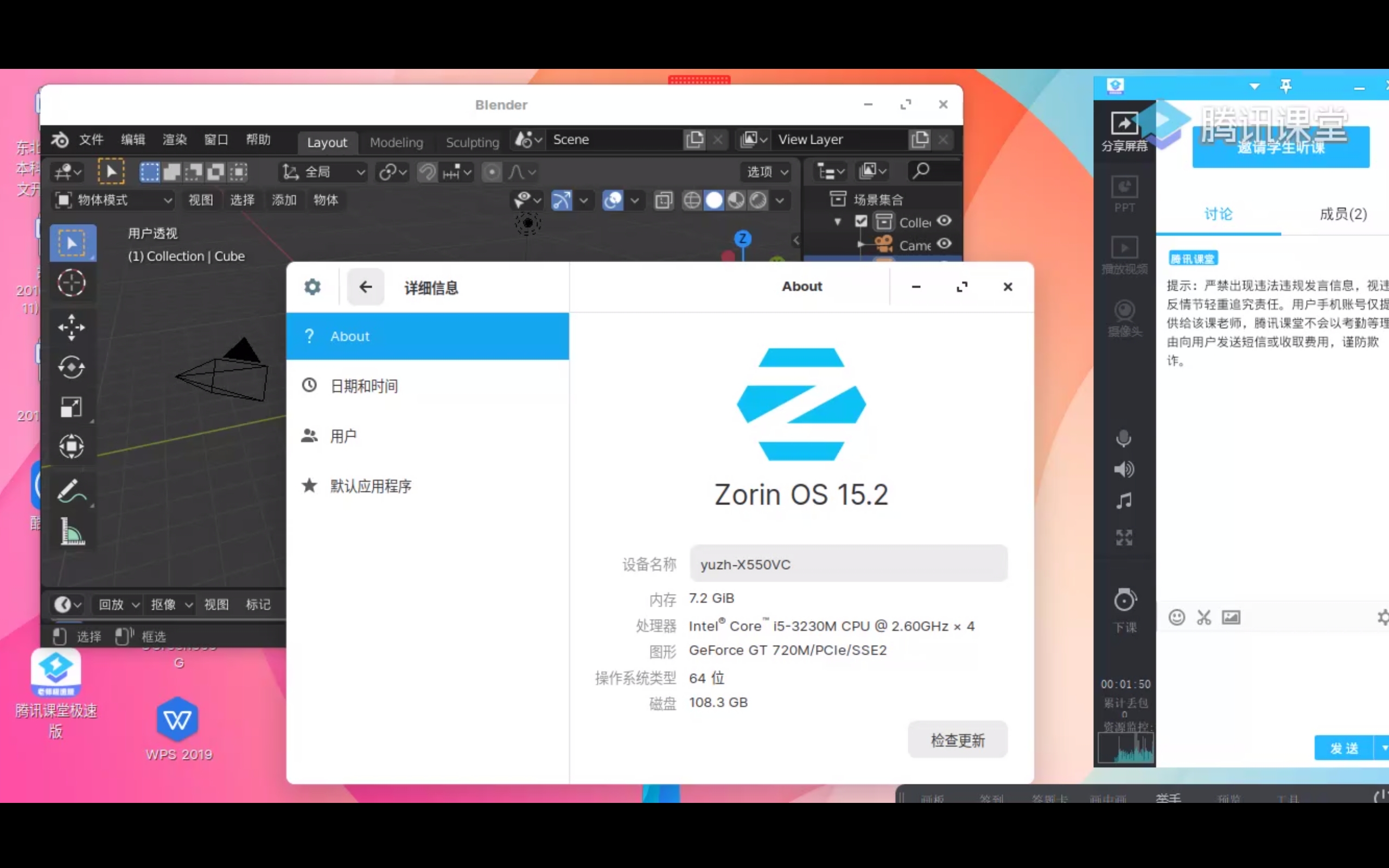The width and height of the screenshot is (1389, 868).
Task: Toggle visibility eye of Camera in outliner
Action: [944, 244]
